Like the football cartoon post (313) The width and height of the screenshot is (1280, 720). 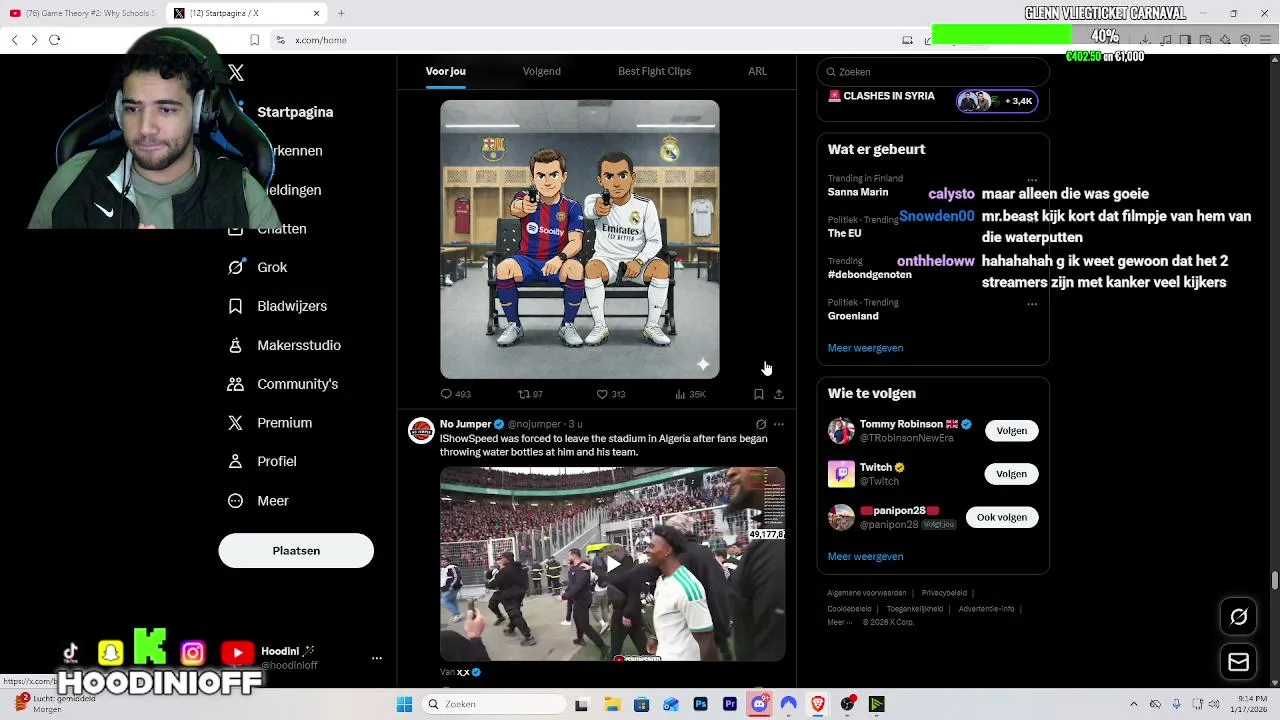pyautogui.click(x=611, y=394)
